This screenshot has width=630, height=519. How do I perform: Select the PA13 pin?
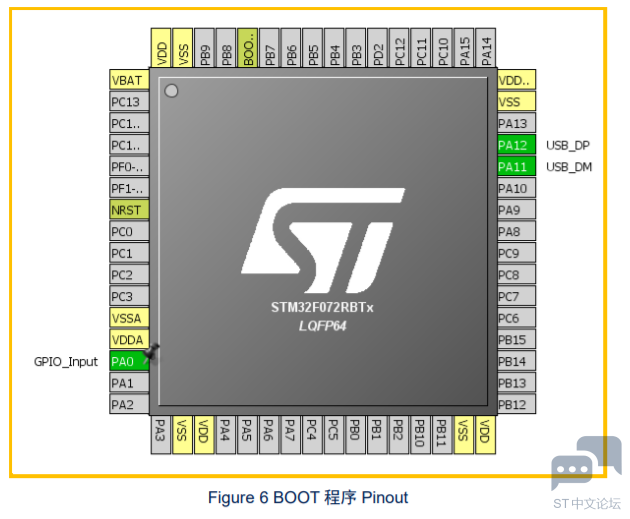pyautogui.click(x=516, y=123)
